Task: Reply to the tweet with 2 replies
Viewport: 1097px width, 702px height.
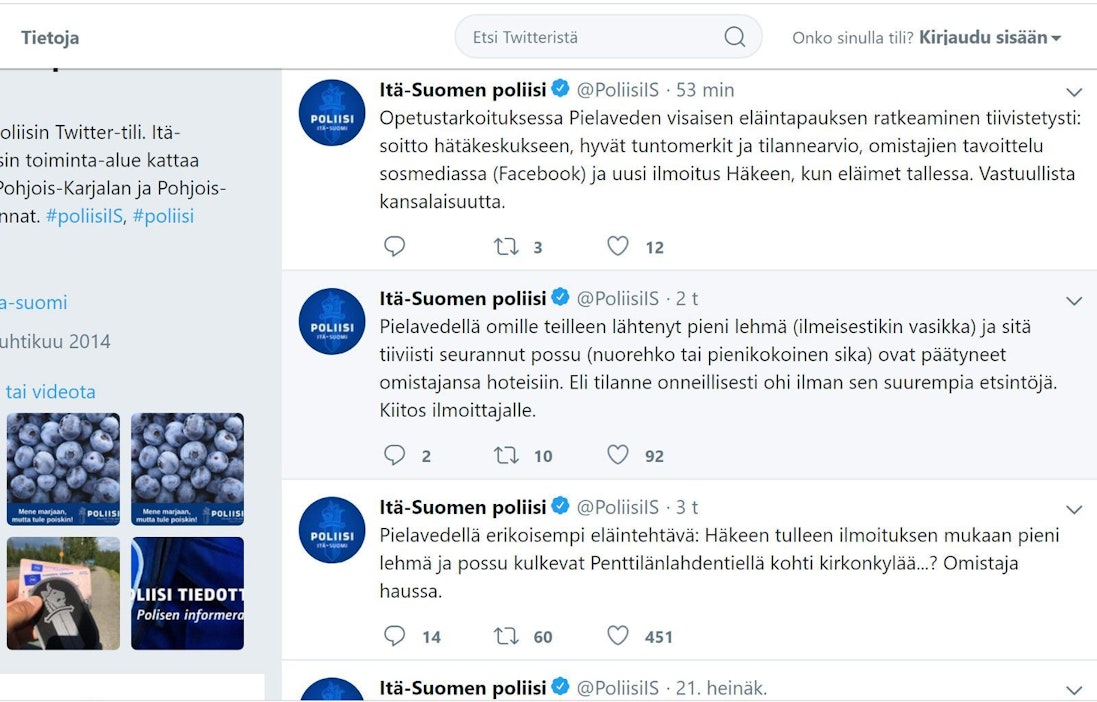Action: tap(395, 455)
